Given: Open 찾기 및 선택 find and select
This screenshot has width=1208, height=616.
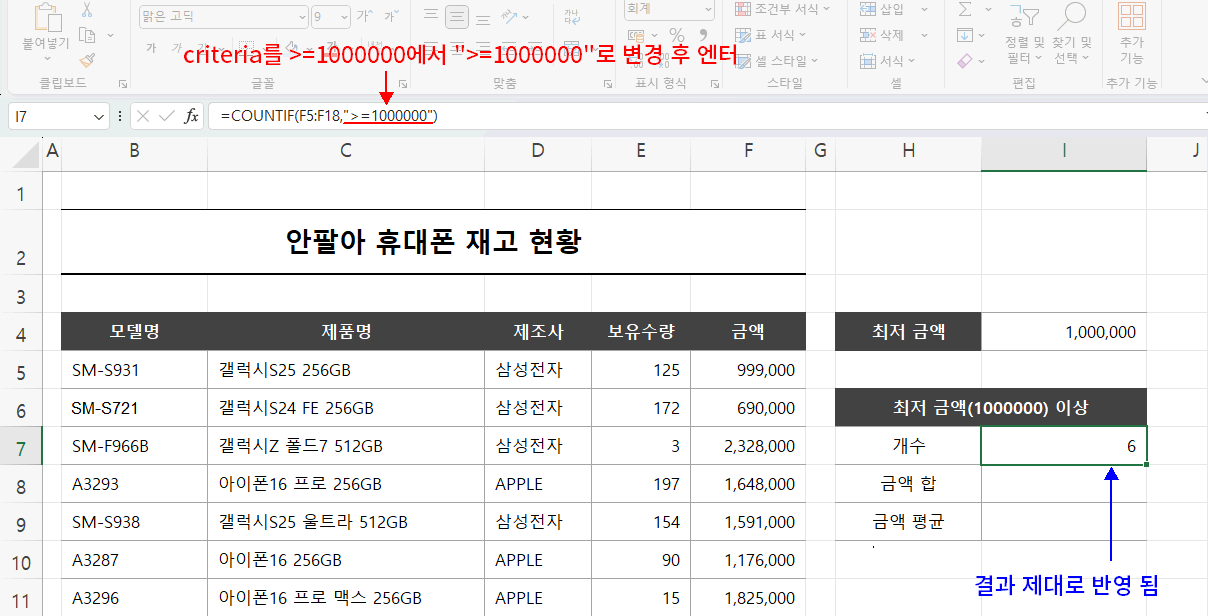Looking at the screenshot, I should pos(1072,34).
